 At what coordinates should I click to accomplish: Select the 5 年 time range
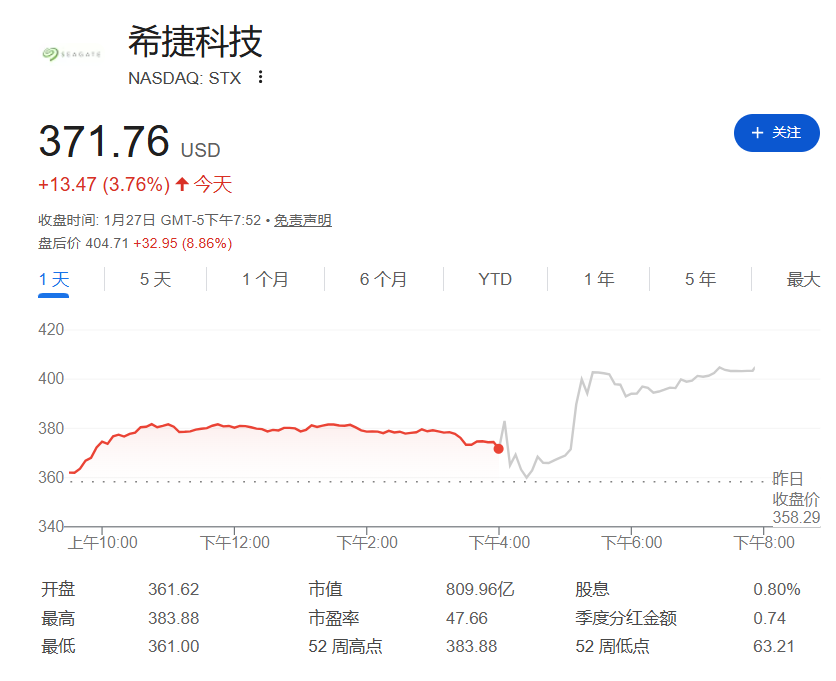(x=698, y=280)
